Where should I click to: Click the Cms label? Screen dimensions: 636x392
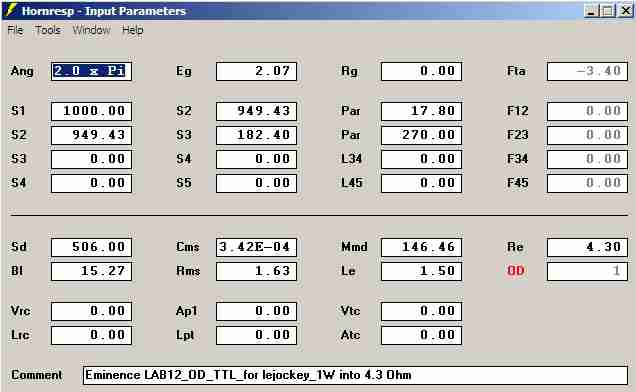click(x=187, y=247)
